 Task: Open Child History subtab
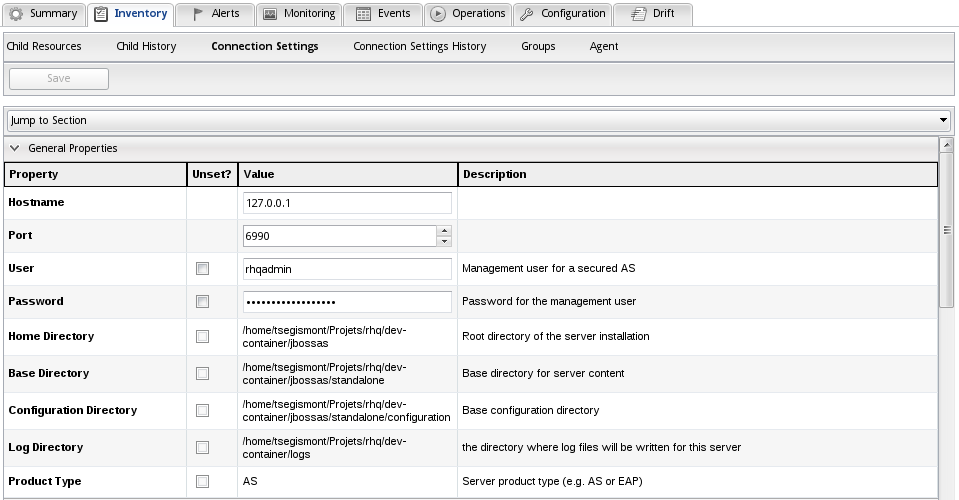(x=146, y=46)
